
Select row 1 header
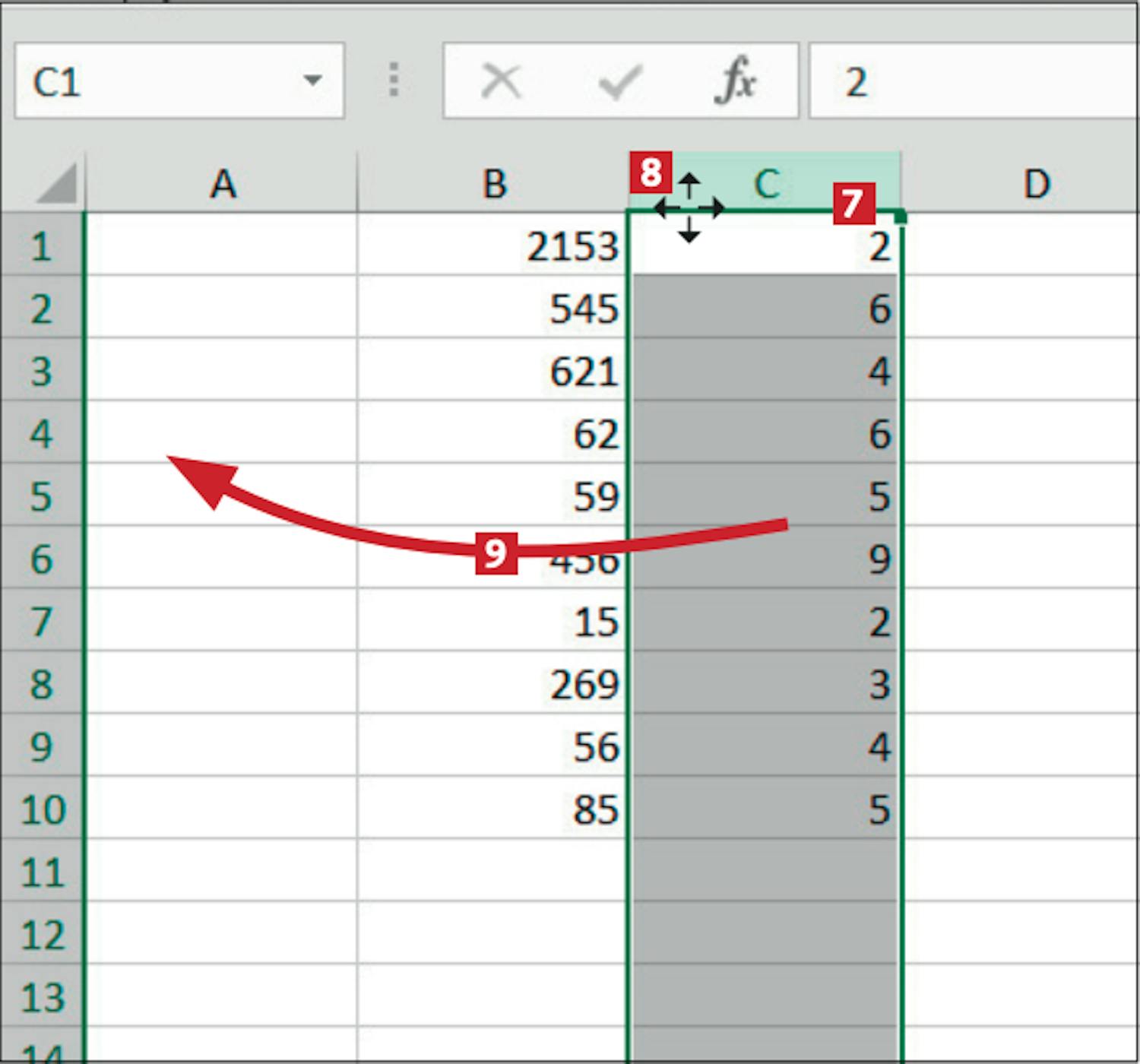click(x=42, y=246)
